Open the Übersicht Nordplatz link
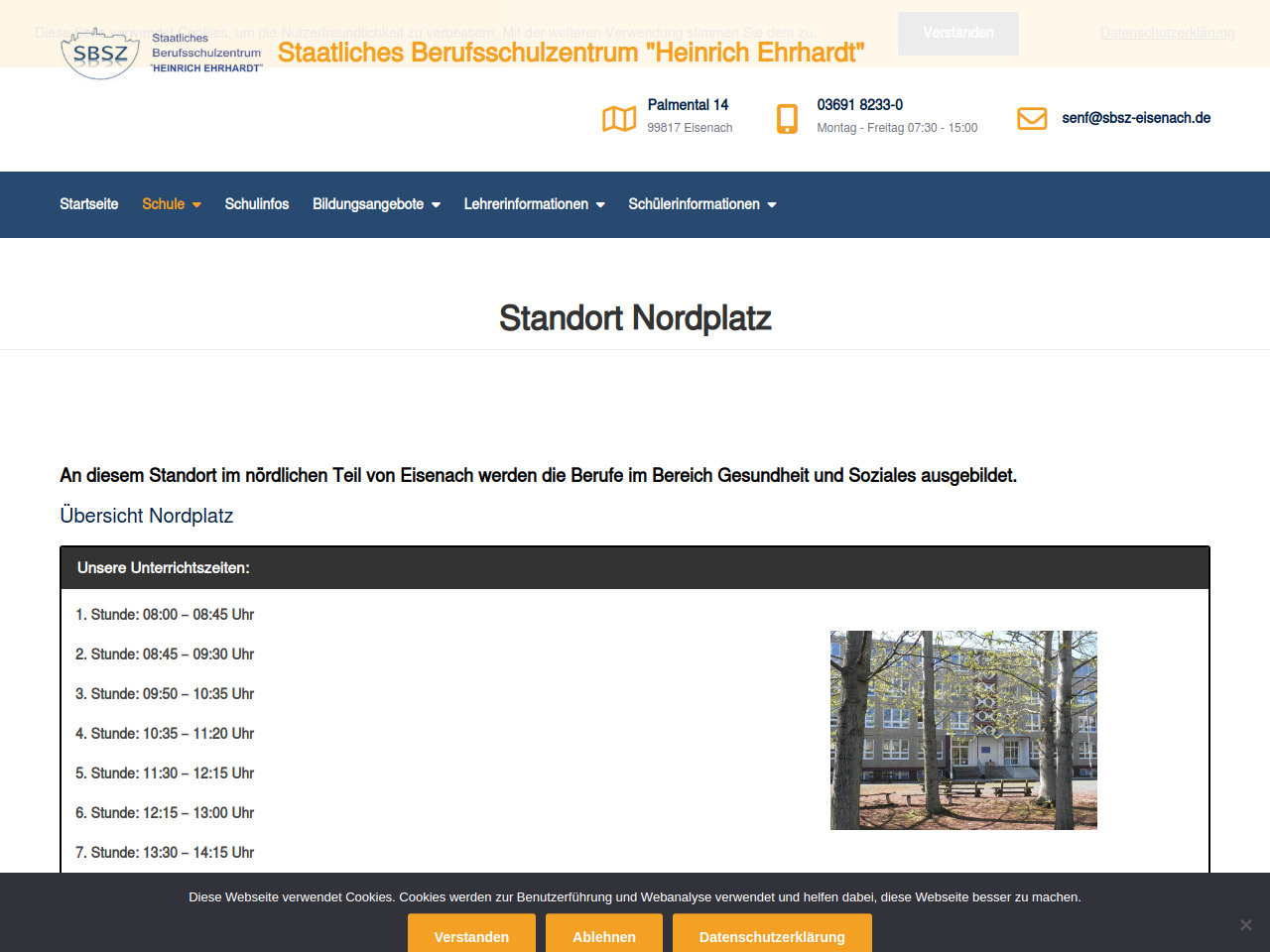The image size is (1270, 952). point(147,516)
